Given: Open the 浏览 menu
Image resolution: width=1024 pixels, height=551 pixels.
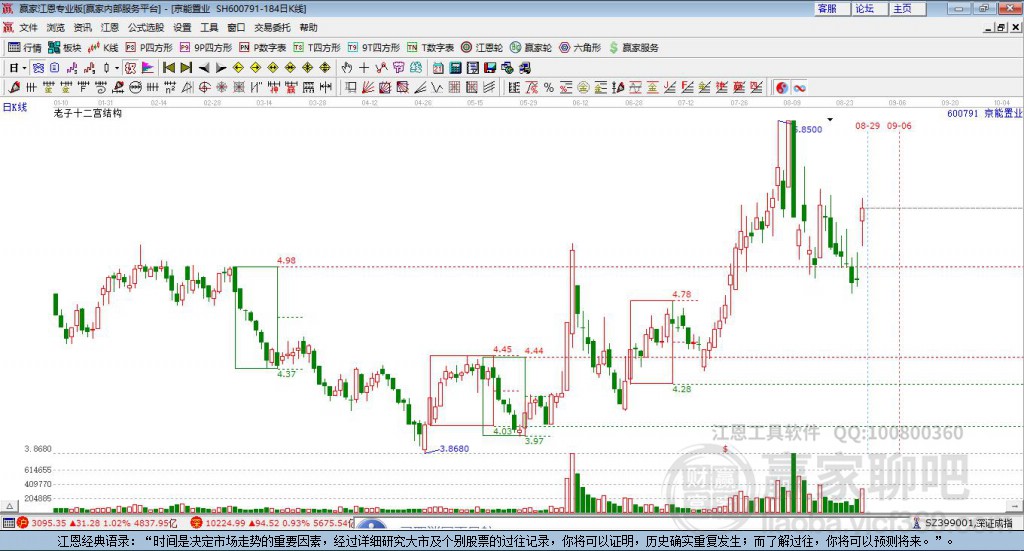Looking at the screenshot, I should coord(56,27).
